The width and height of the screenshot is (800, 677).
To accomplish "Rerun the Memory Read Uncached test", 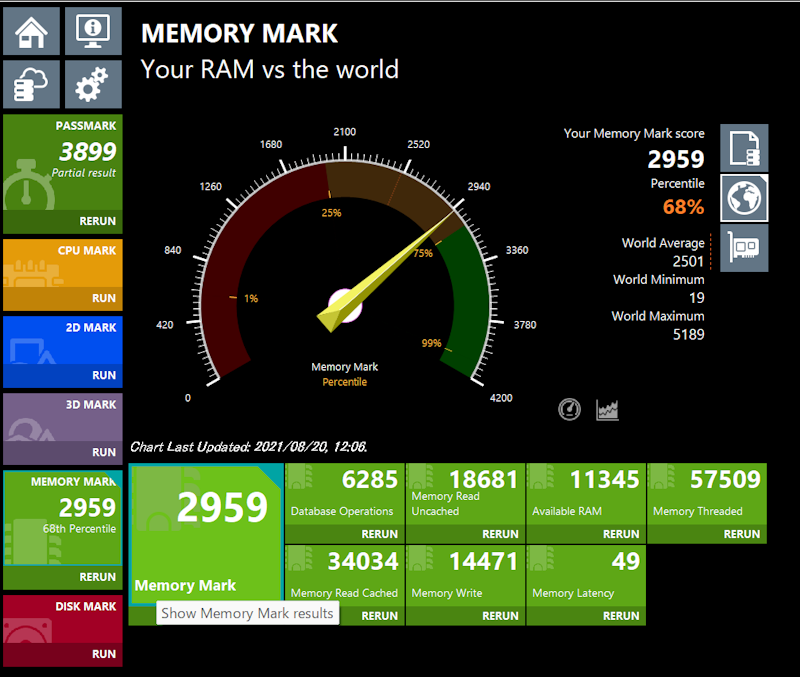I will click(500, 534).
